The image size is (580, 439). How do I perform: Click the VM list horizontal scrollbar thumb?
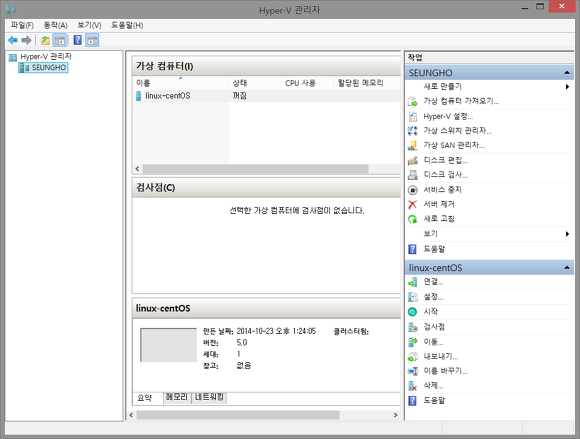256,169
